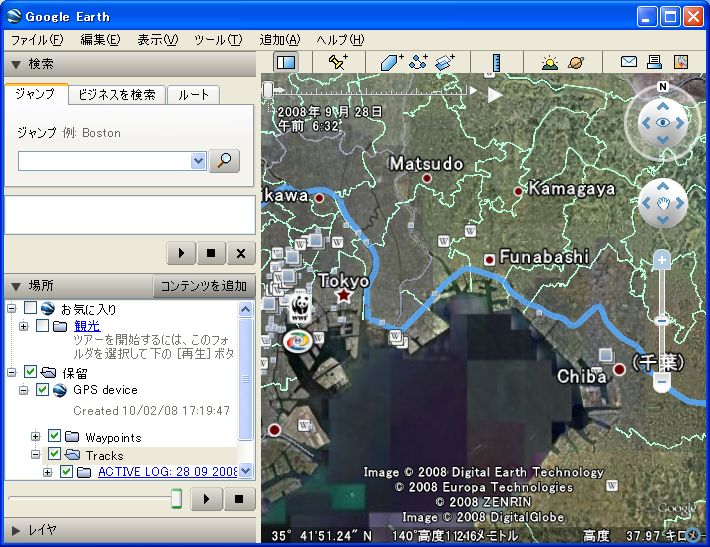This screenshot has height=547, width=710.
Task: Add a path from the toolbar
Action: 418,62
